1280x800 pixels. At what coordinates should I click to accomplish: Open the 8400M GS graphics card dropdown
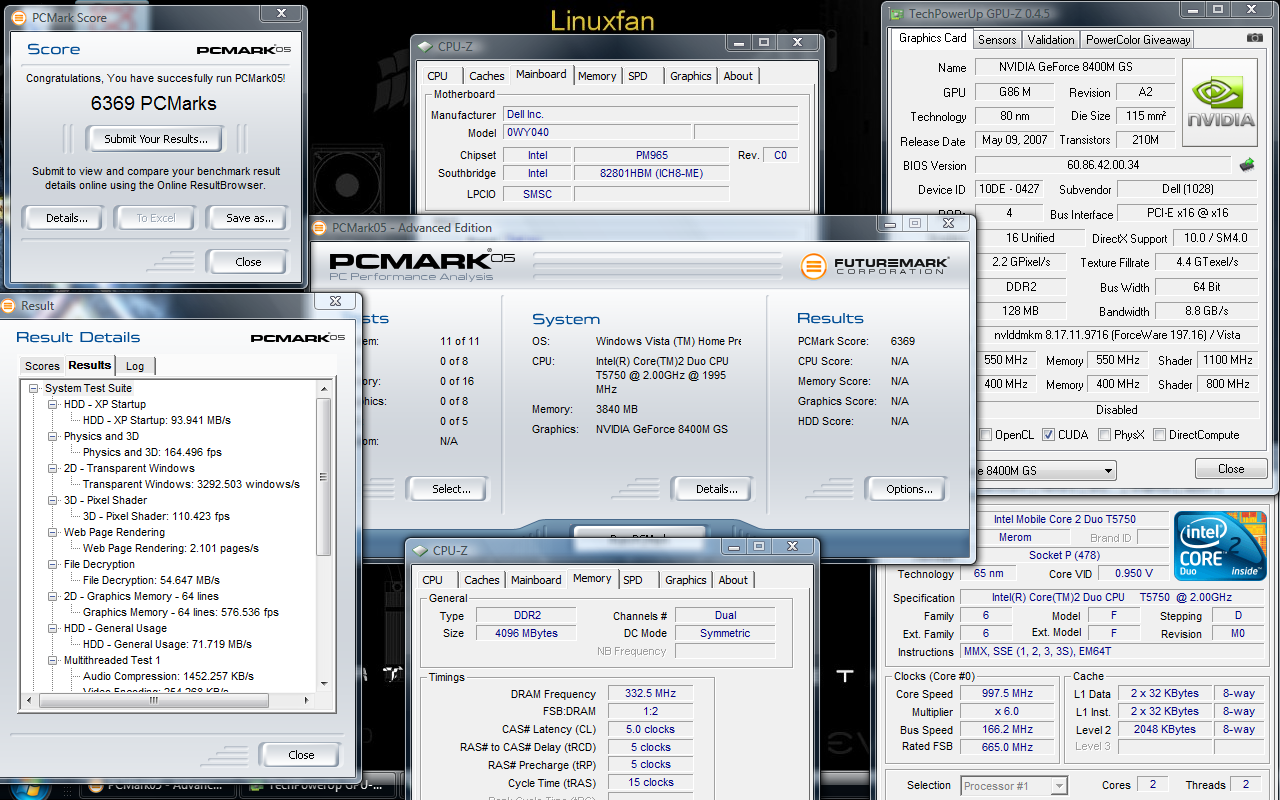pos(1107,471)
